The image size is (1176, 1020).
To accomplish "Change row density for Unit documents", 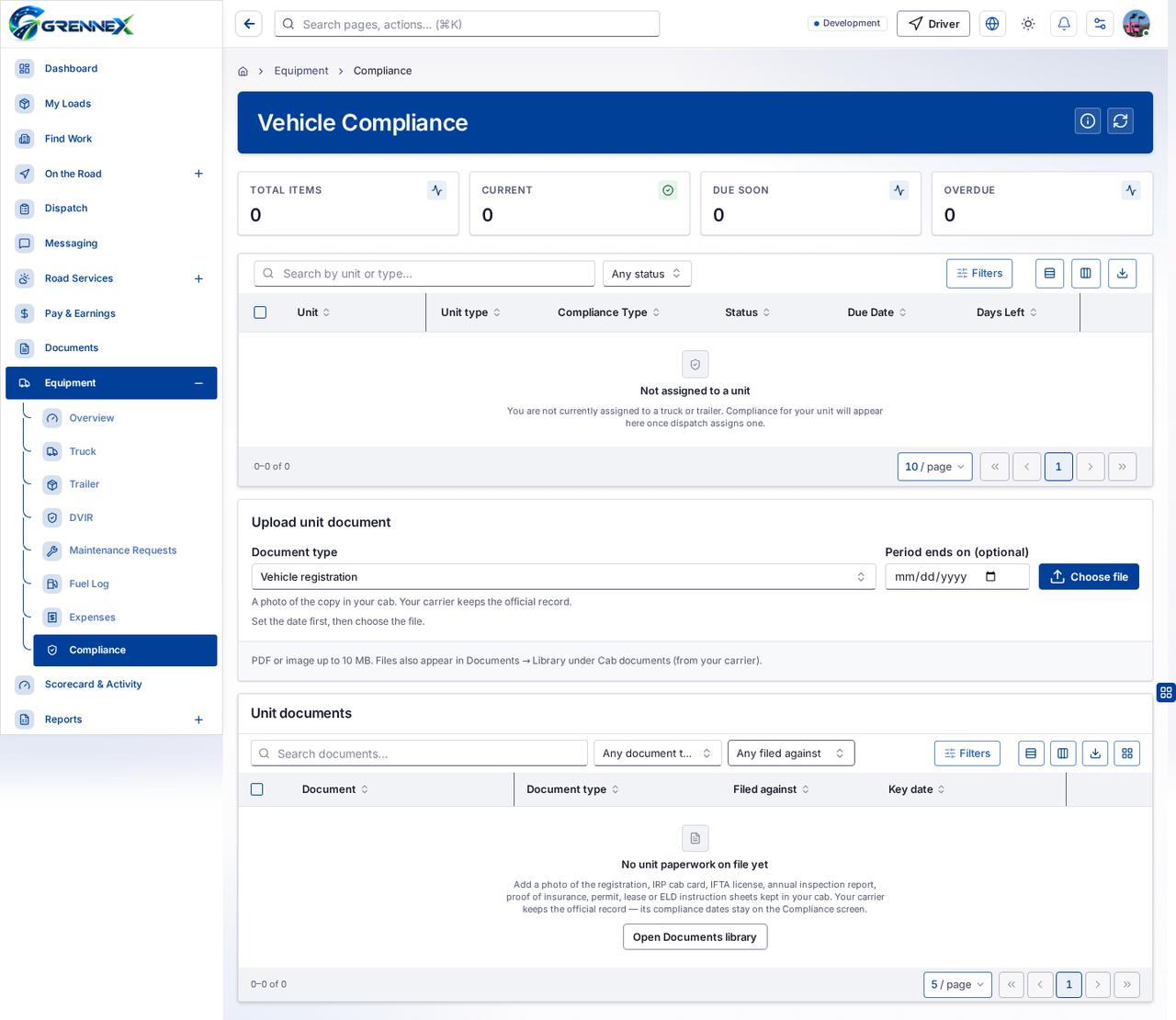I will click(1031, 754).
